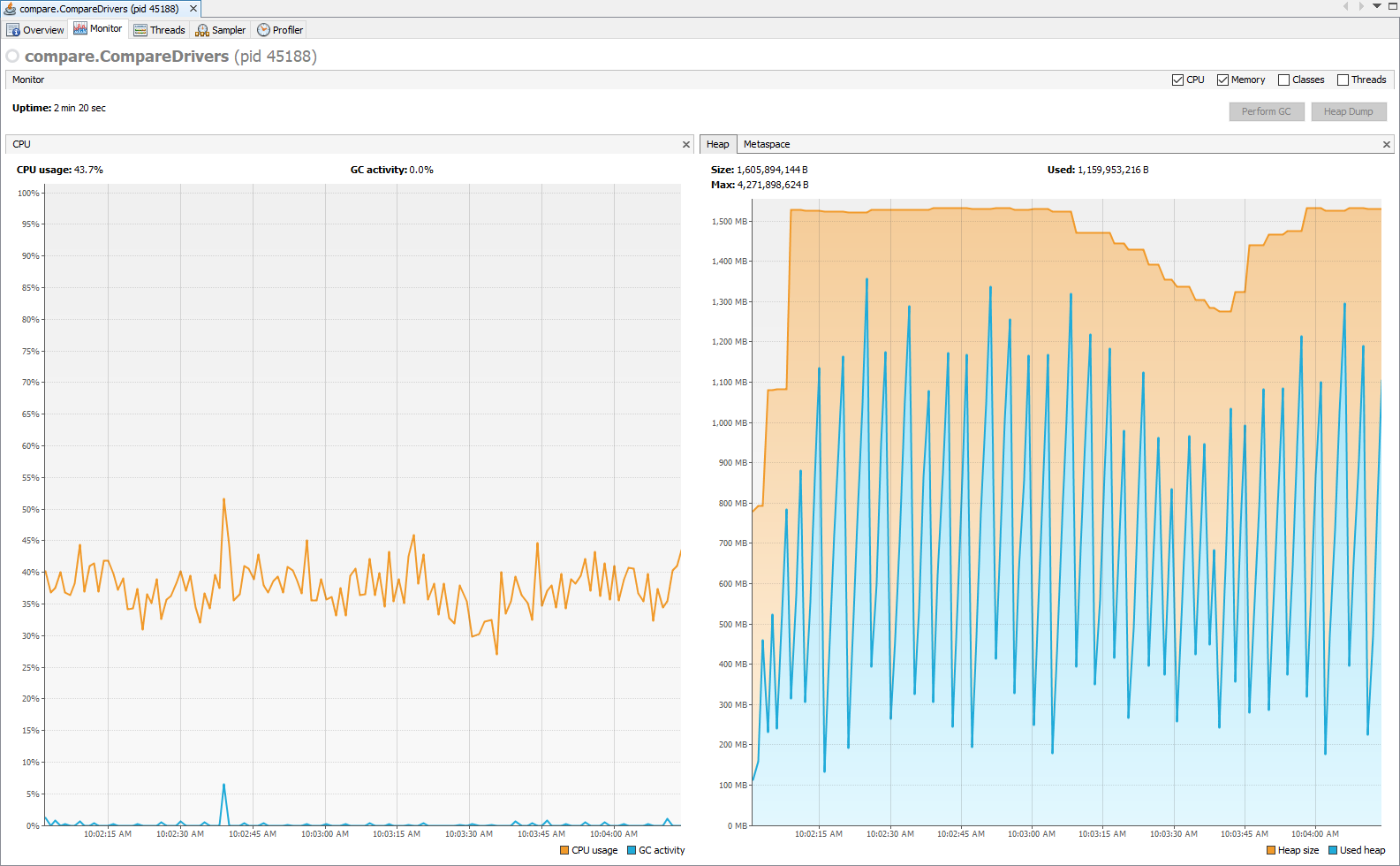This screenshot has height=866, width=1400.
Task: Click the Profiler clock icon
Action: tap(263, 30)
